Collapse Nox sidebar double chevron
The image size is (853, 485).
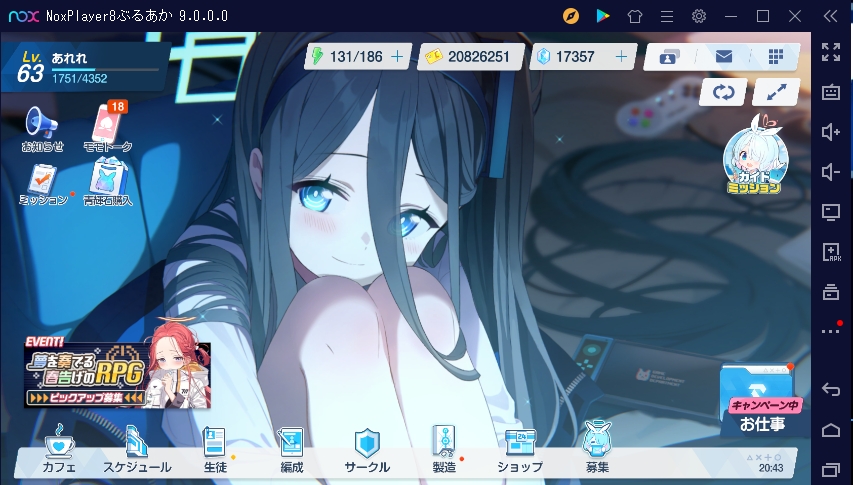830,16
